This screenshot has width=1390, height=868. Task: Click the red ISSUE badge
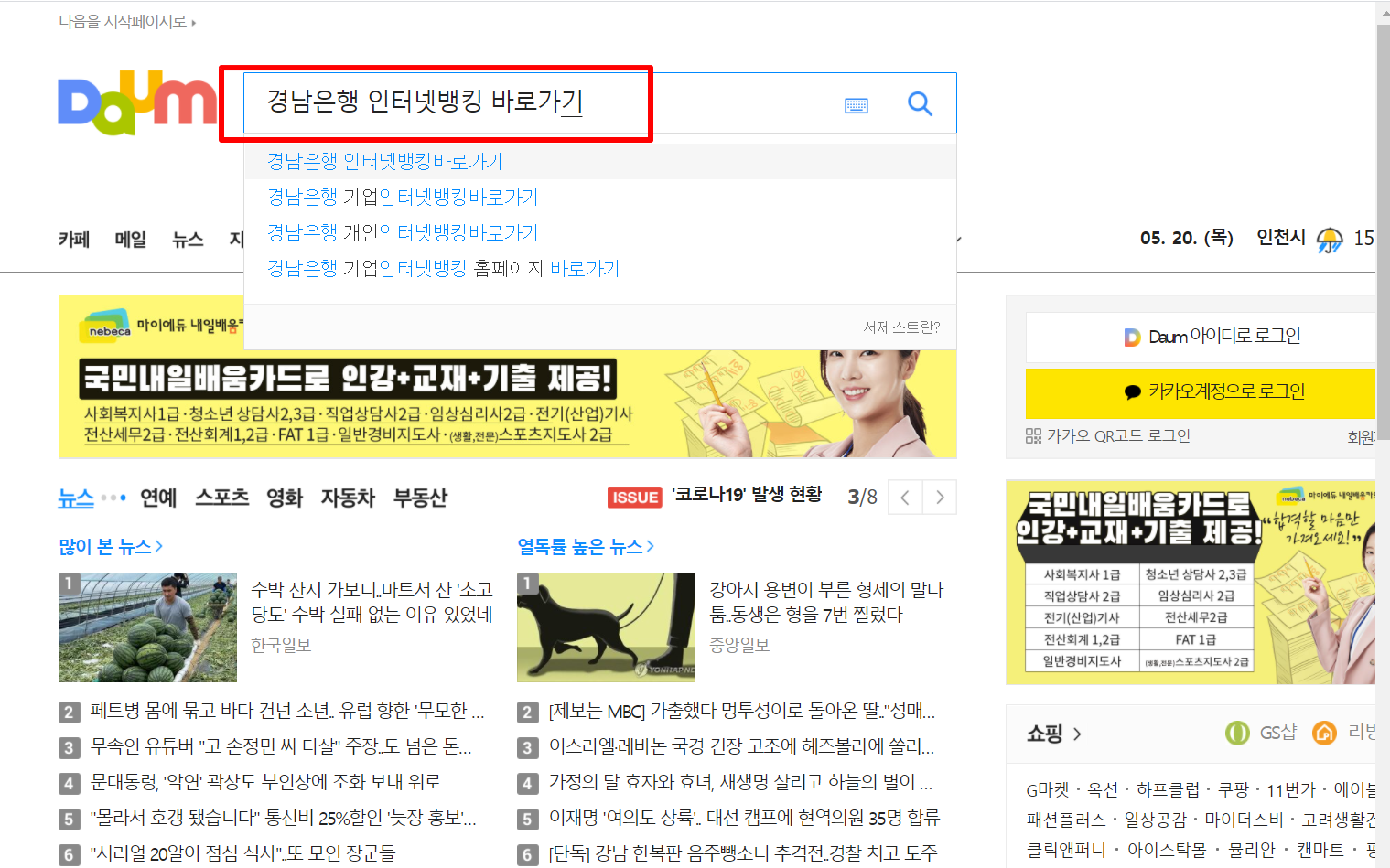point(634,498)
